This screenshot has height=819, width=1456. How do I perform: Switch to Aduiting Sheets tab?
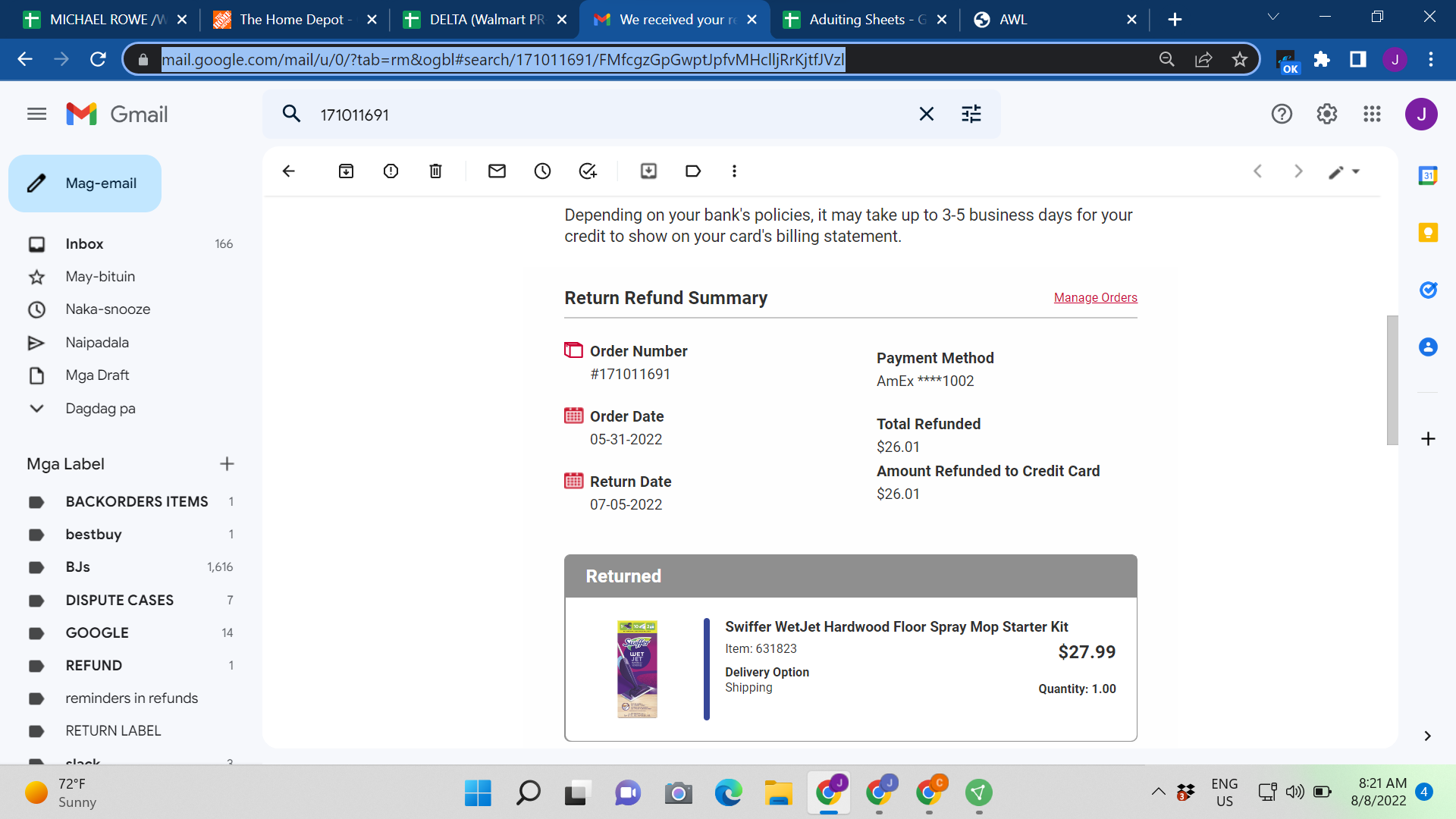[x=864, y=20]
